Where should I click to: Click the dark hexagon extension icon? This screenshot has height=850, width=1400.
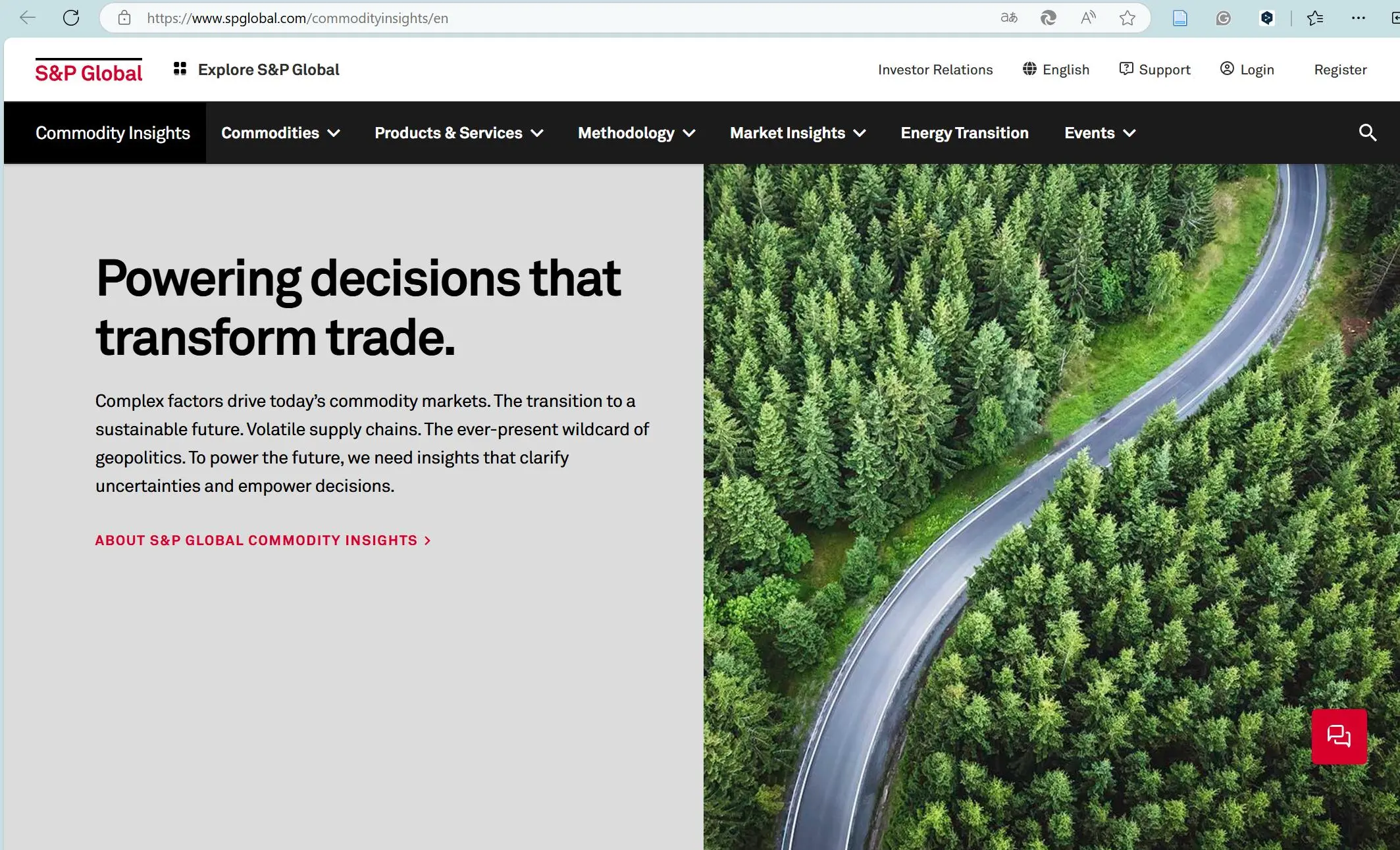point(1267,18)
